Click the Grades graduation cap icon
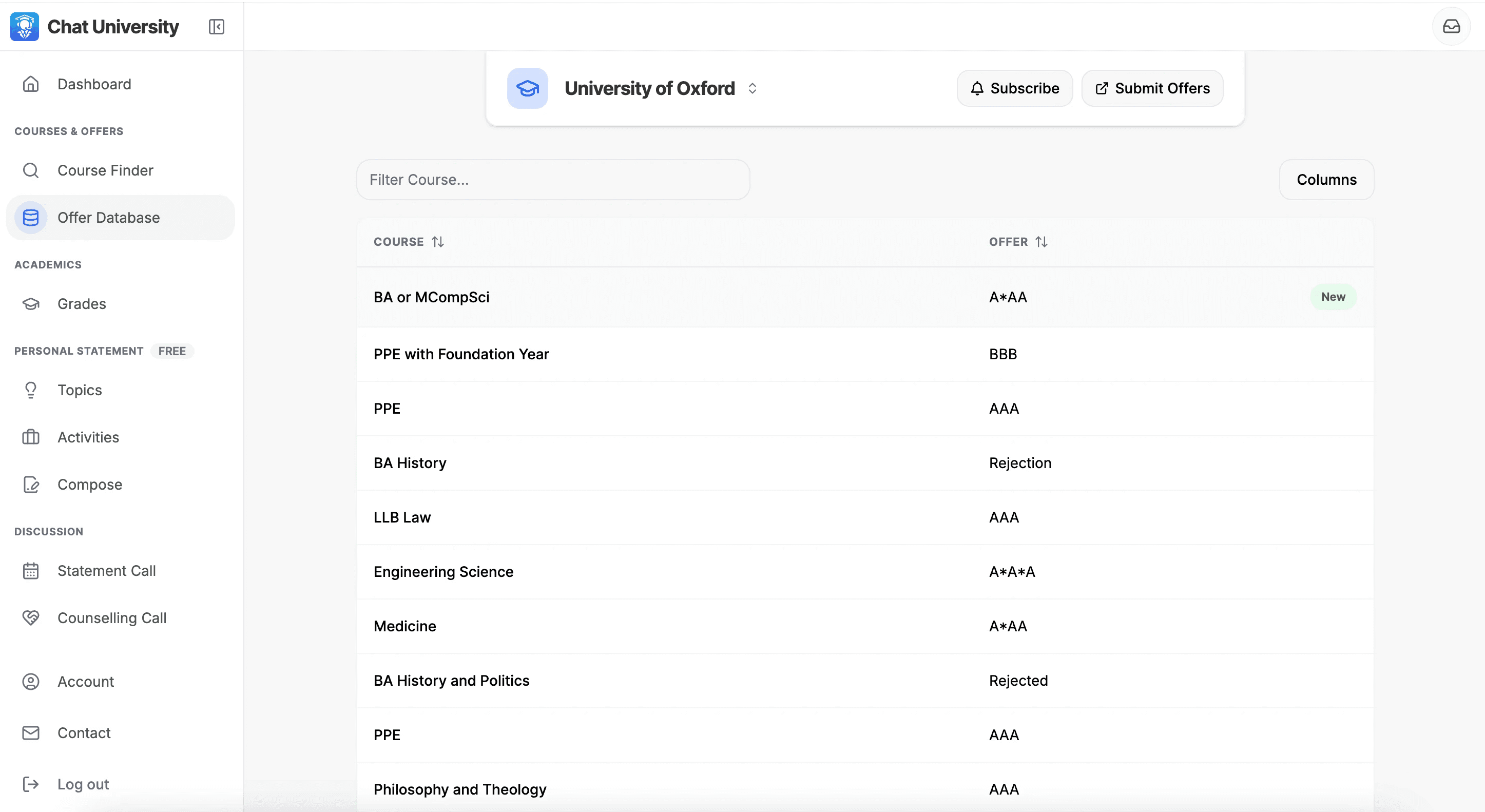Viewport: 1485px width, 812px height. click(31, 304)
